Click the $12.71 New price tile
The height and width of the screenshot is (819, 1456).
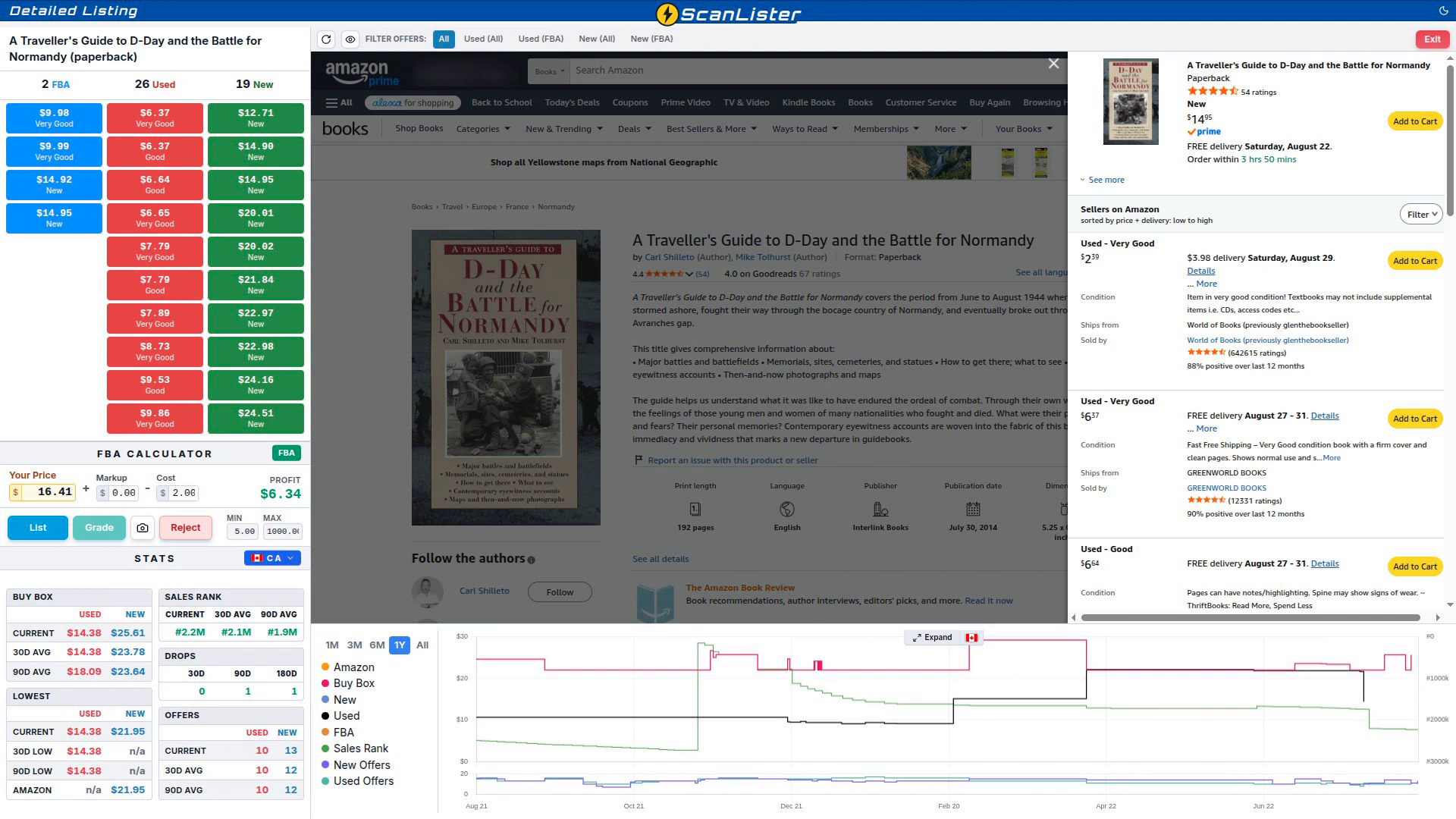pos(256,118)
